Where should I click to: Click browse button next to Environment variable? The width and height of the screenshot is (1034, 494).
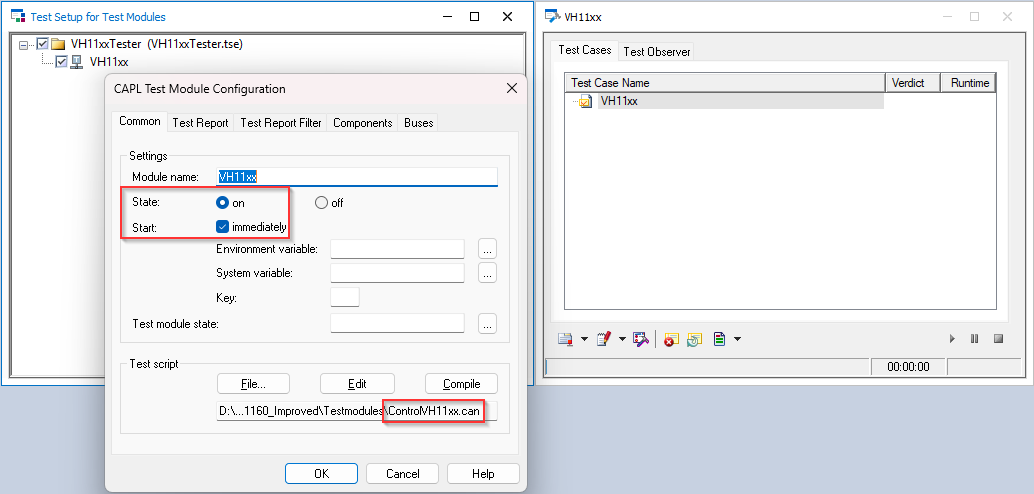click(487, 249)
